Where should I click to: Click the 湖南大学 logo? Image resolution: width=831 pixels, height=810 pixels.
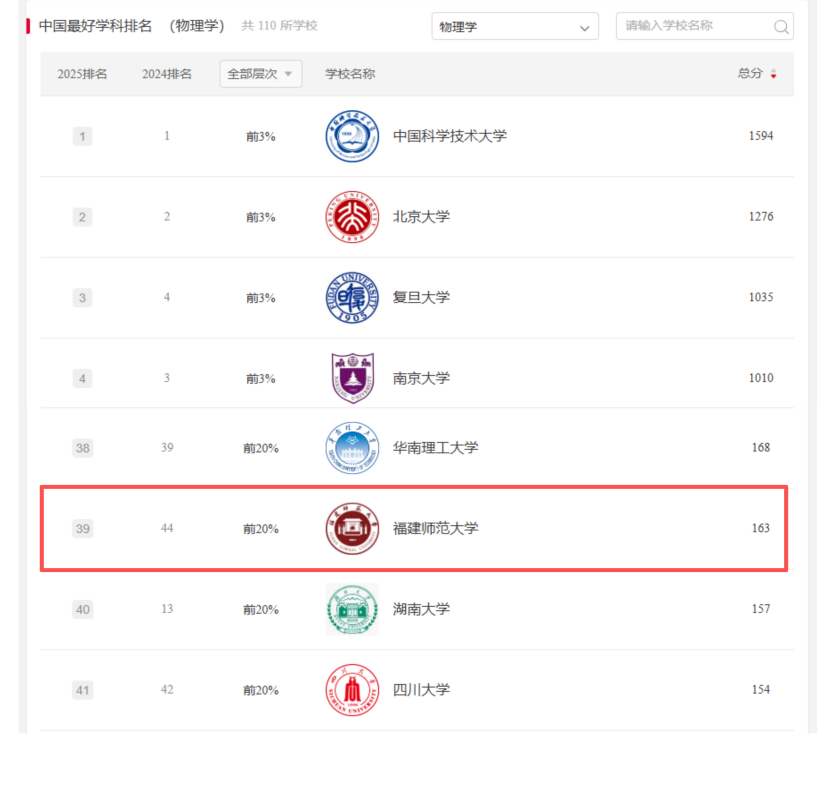pos(352,609)
